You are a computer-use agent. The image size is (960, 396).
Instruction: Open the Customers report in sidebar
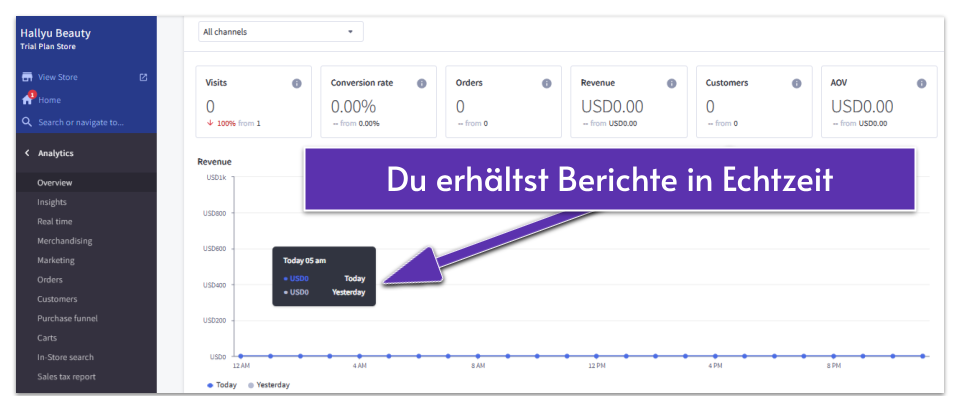coord(57,299)
